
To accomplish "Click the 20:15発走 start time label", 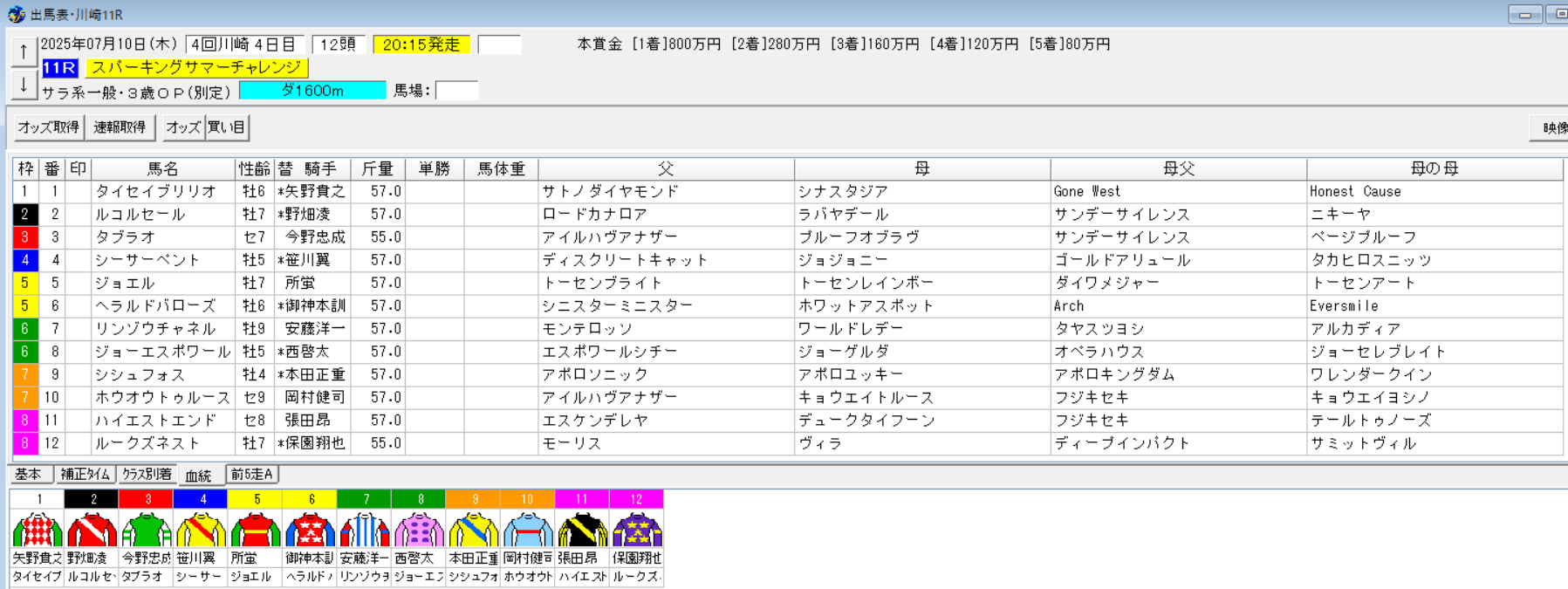I will (x=421, y=45).
